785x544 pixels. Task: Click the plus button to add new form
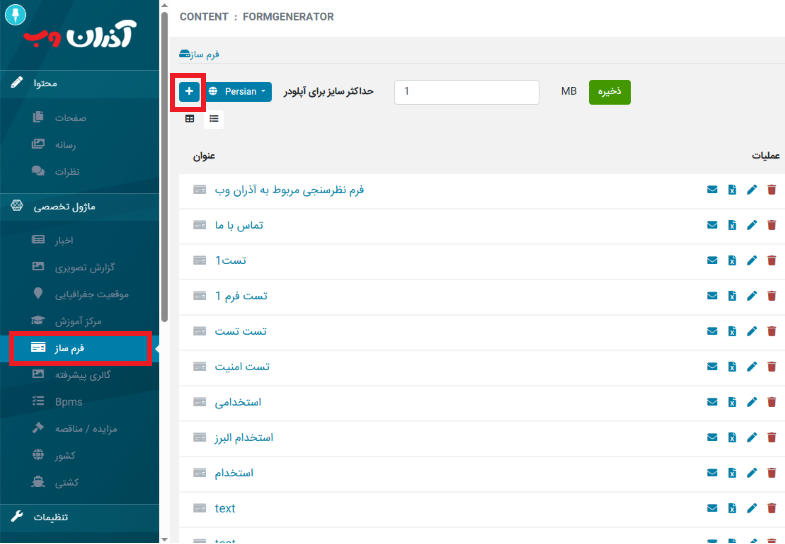tap(189, 92)
